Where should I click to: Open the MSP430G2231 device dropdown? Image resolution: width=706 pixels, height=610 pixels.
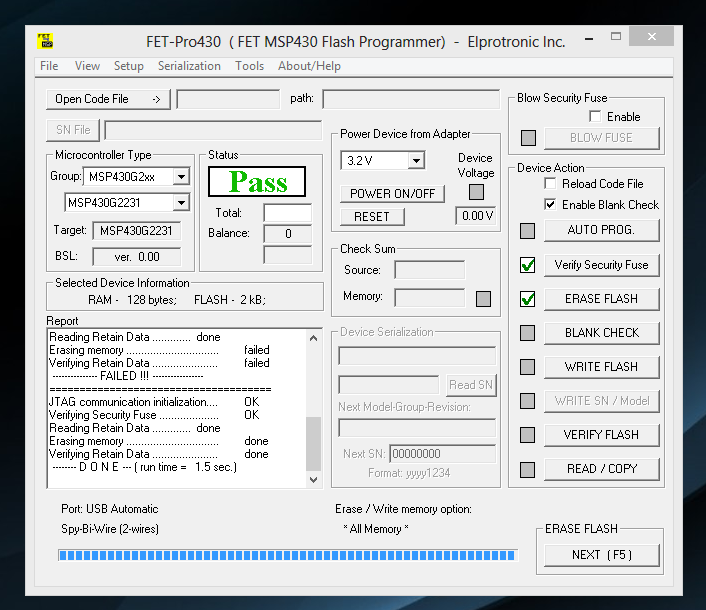(x=181, y=203)
